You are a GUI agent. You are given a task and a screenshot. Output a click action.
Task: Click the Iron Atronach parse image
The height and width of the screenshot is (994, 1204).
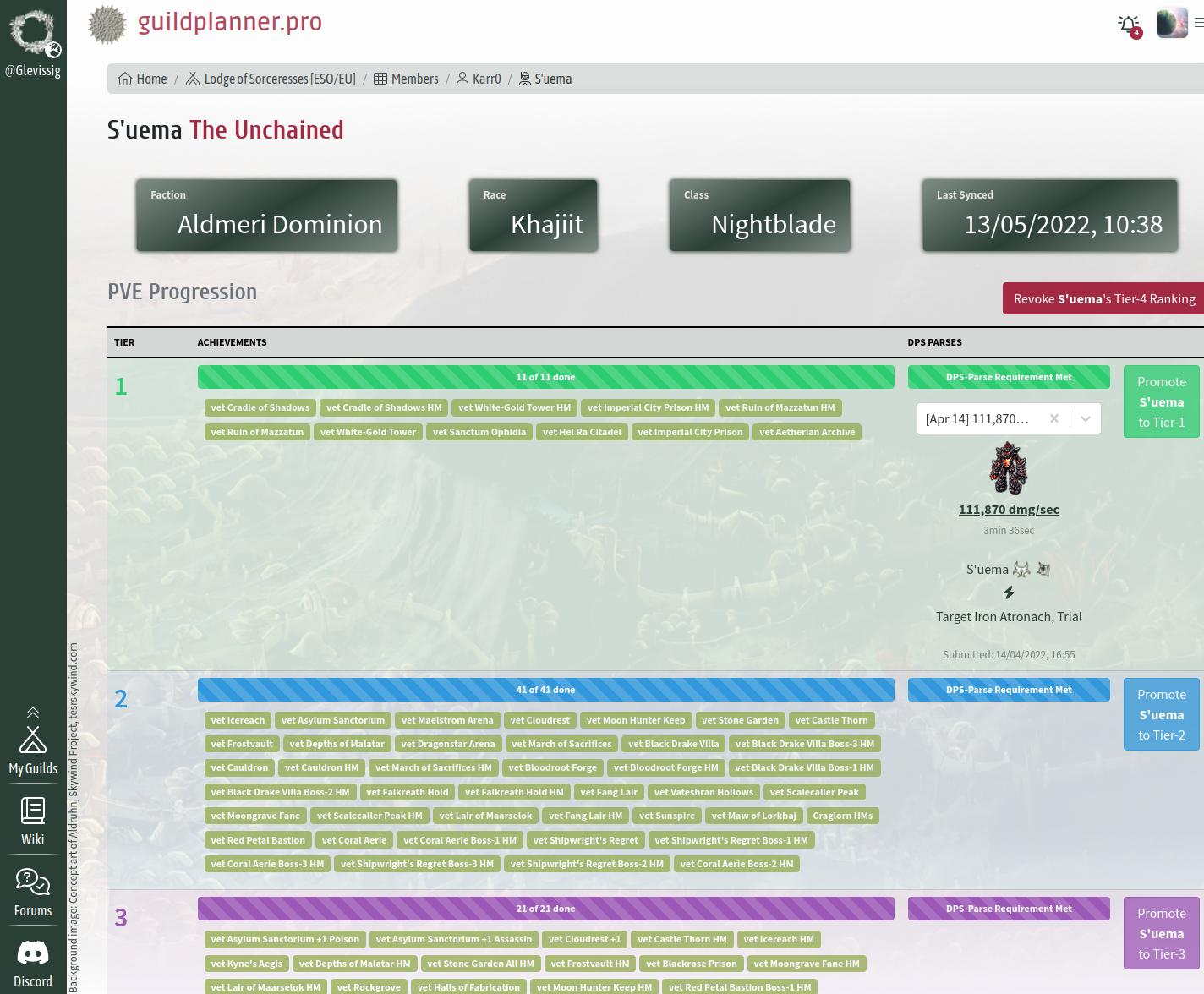click(1009, 468)
